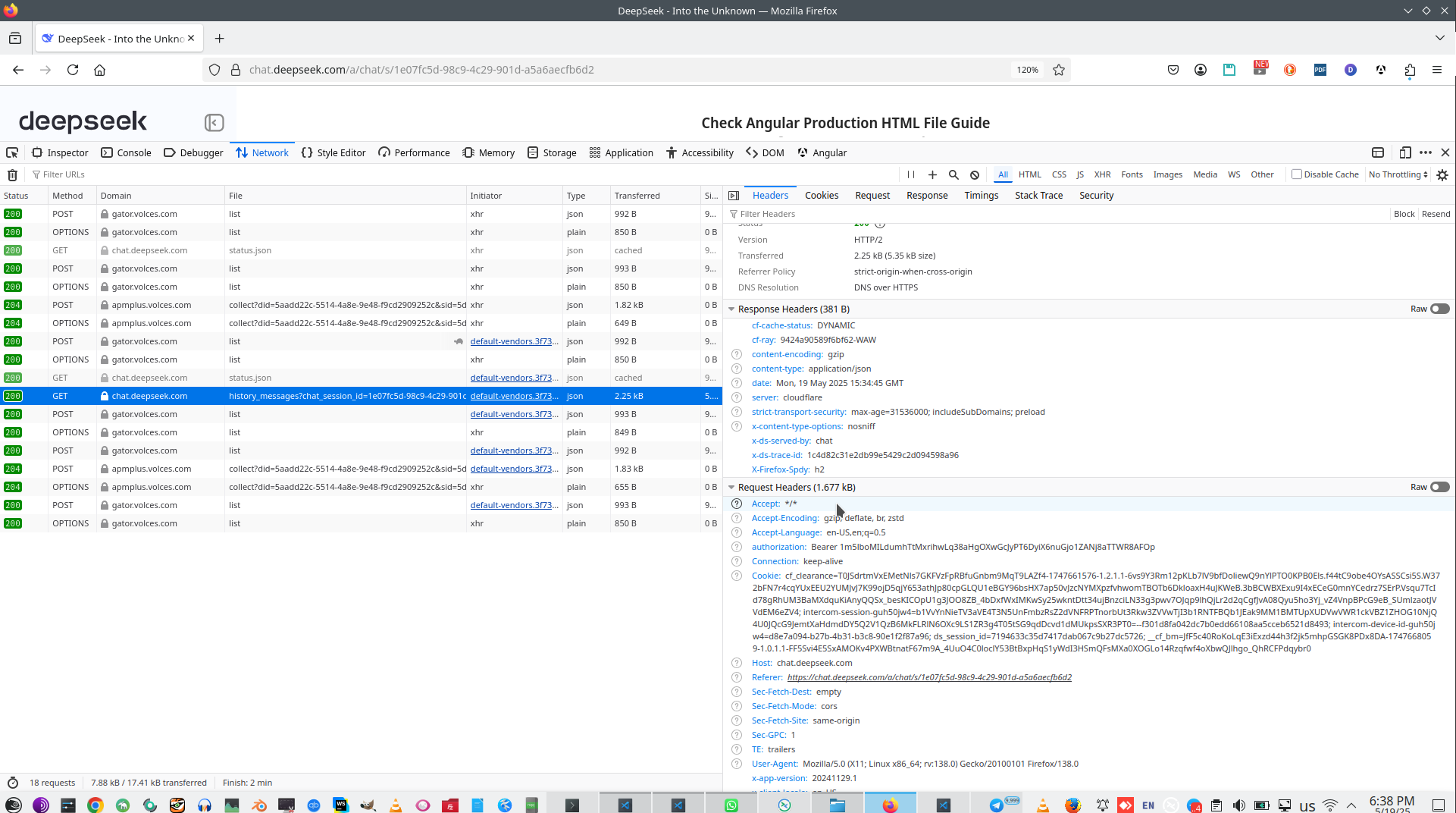Image resolution: width=1456 pixels, height=813 pixels.
Task: Pause or resume network recording
Action: (x=911, y=174)
